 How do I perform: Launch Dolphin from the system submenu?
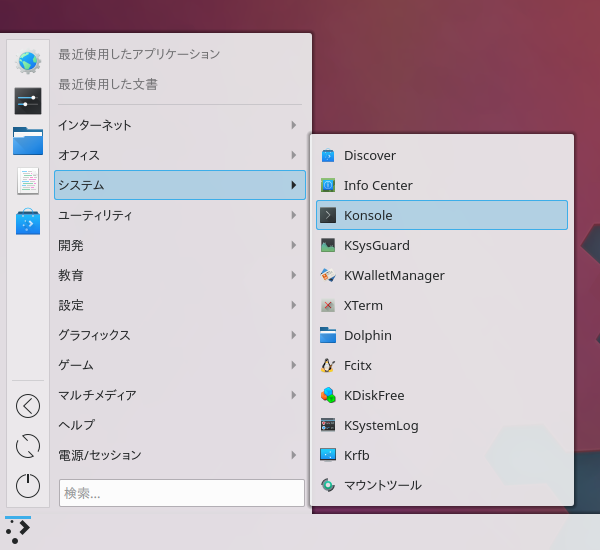click(442, 335)
